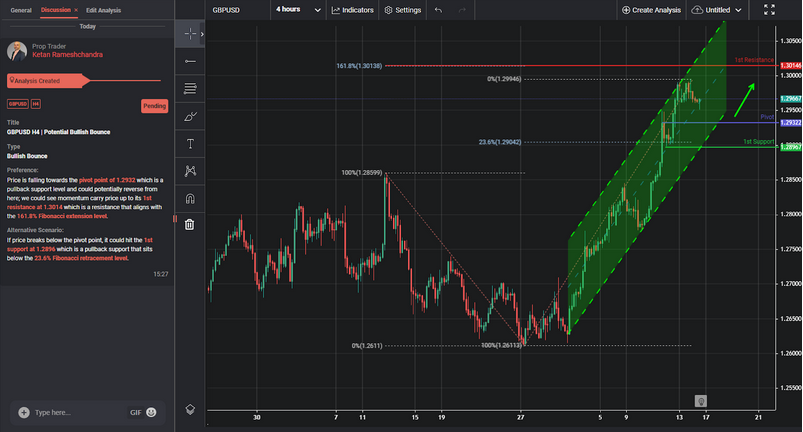Open the GIF picker
The width and height of the screenshot is (803, 432).
135,413
